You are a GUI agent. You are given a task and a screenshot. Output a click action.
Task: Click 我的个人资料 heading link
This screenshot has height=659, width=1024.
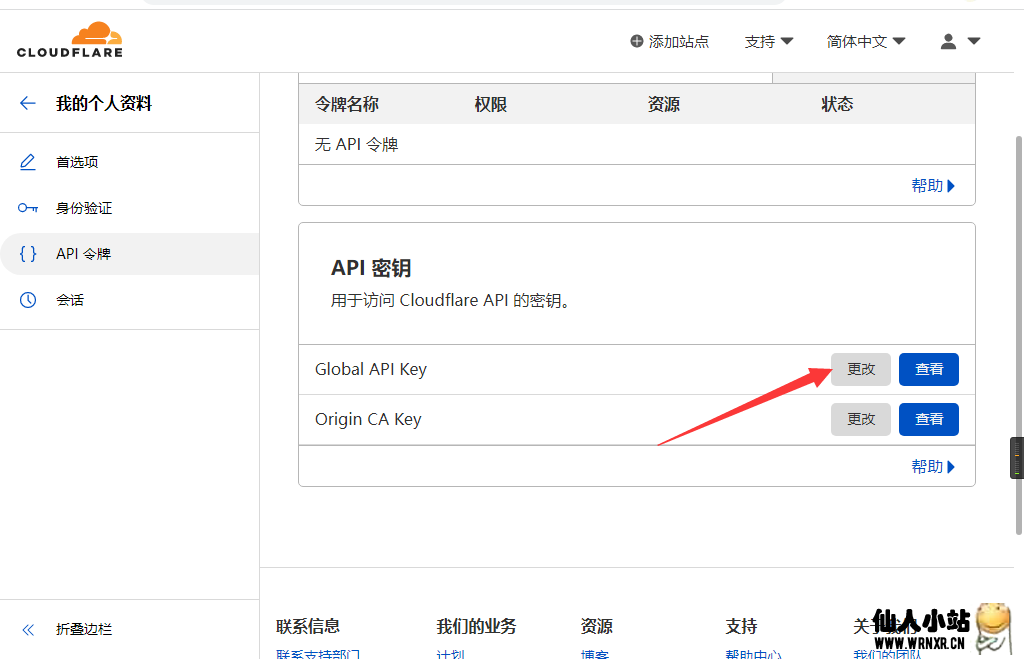tap(104, 103)
